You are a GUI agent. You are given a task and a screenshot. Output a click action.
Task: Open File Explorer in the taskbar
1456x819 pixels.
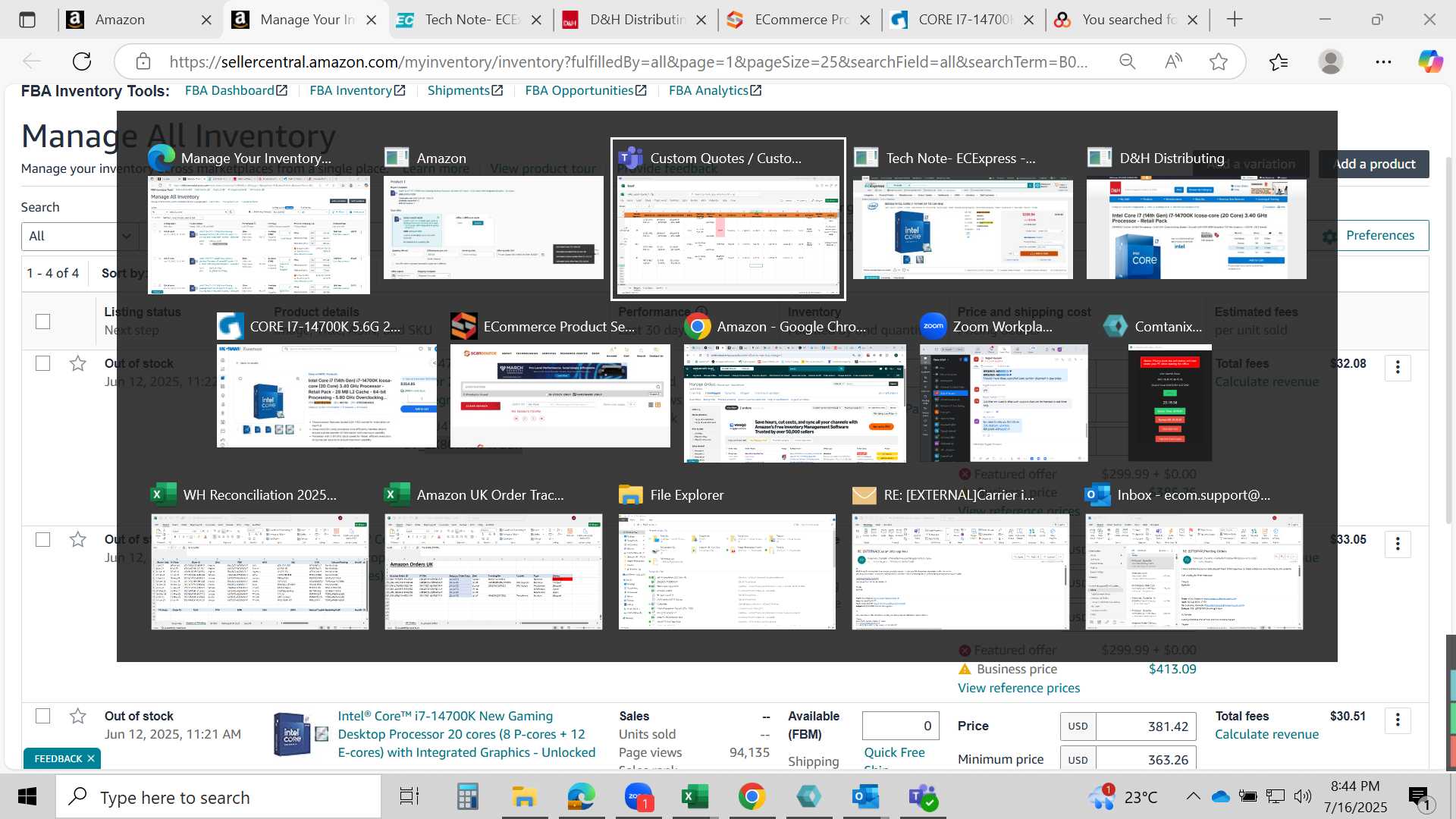[524, 797]
